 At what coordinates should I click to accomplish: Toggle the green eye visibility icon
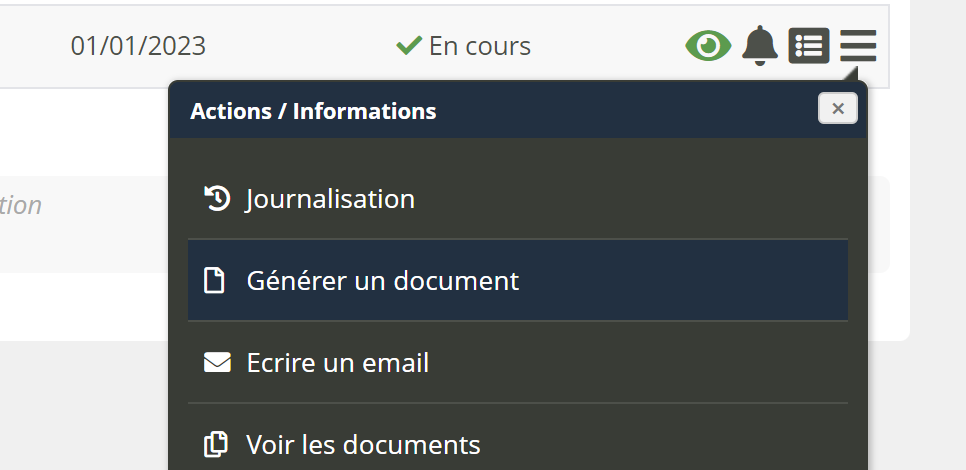(708, 46)
